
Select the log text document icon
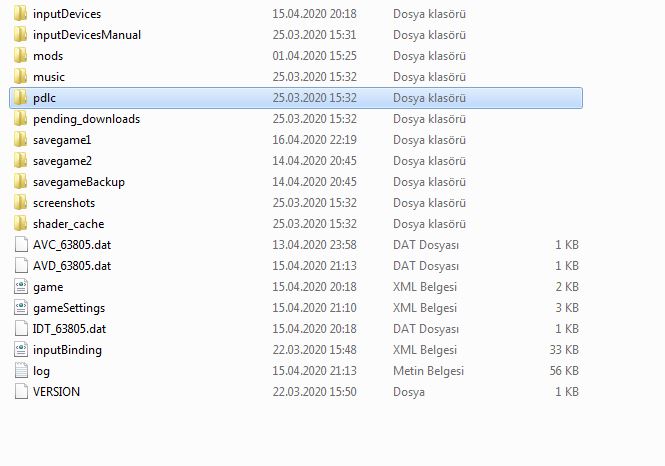click(21, 371)
